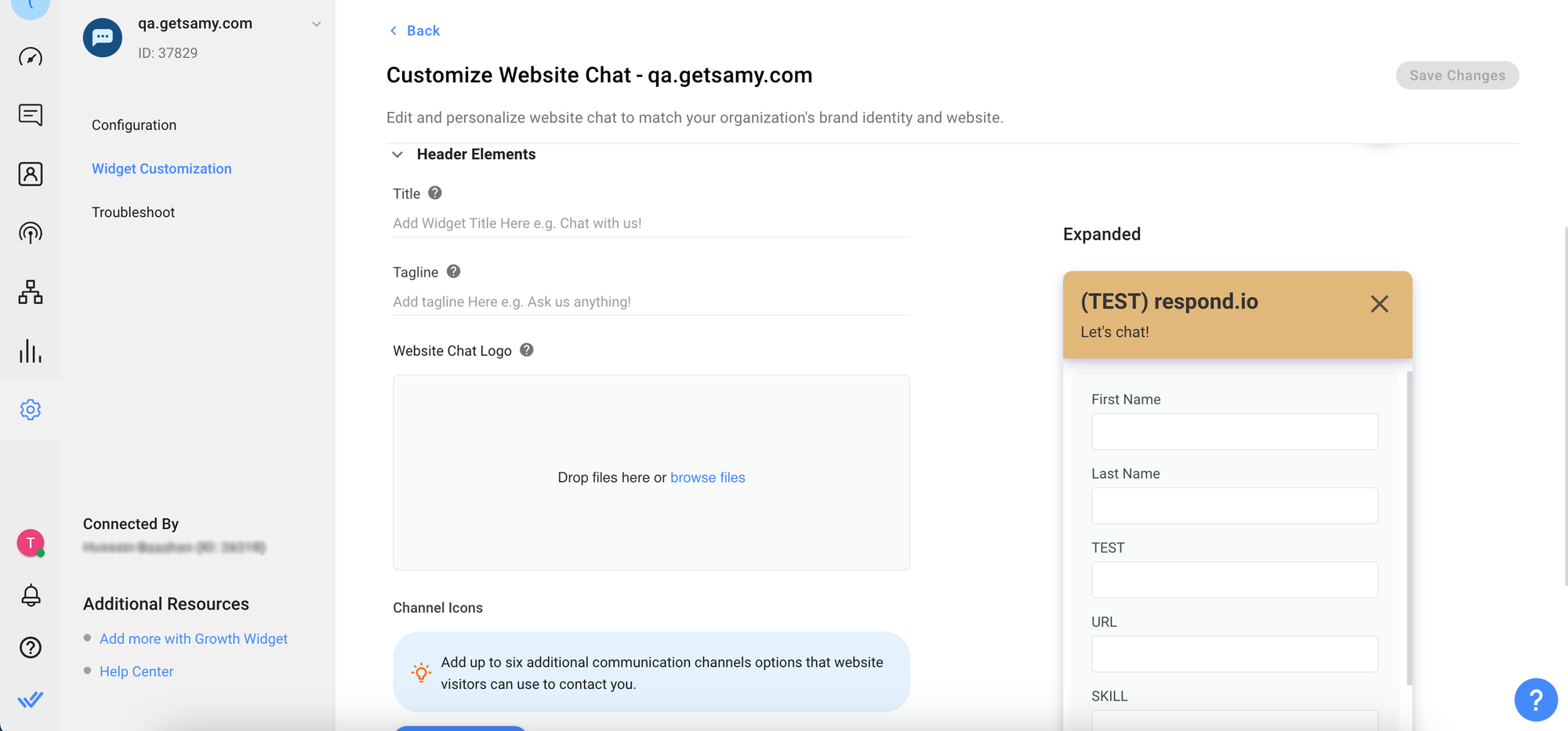The image size is (1568, 731).
Task: Click the browse files link
Action: click(707, 477)
